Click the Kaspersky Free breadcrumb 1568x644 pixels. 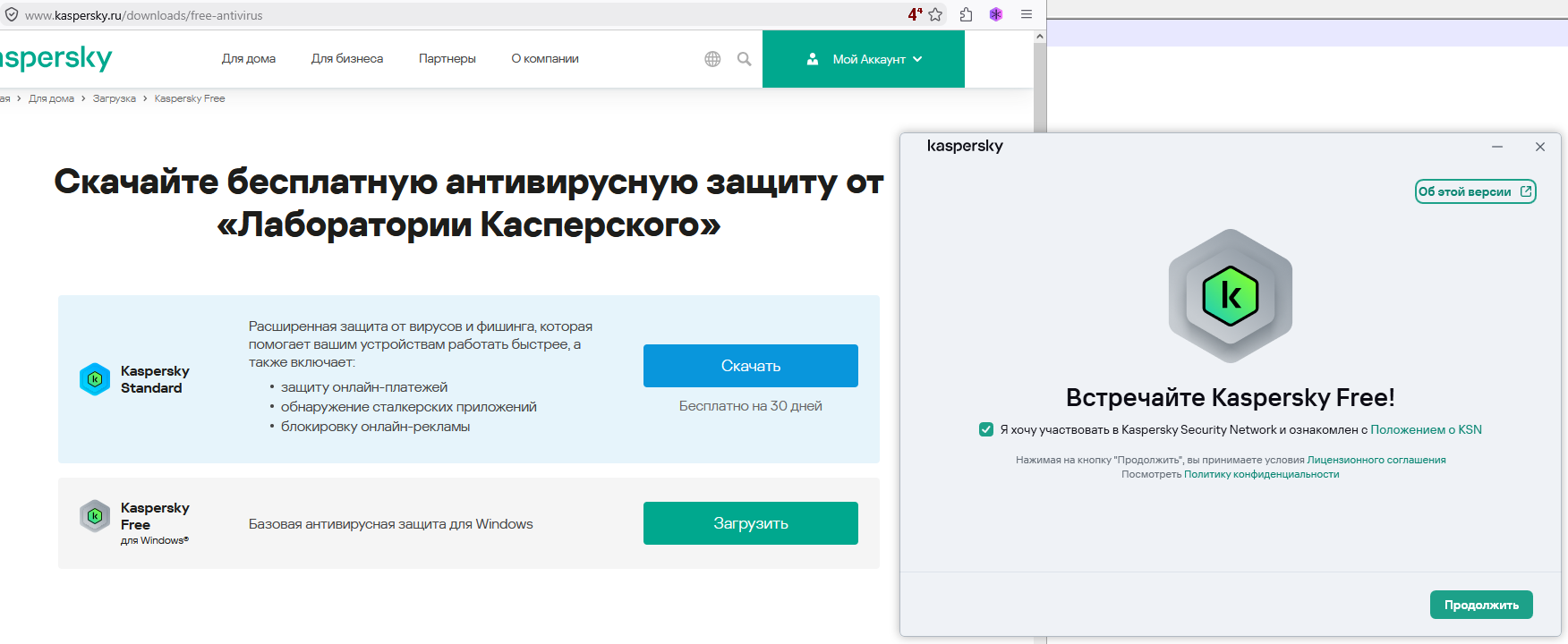pos(190,98)
